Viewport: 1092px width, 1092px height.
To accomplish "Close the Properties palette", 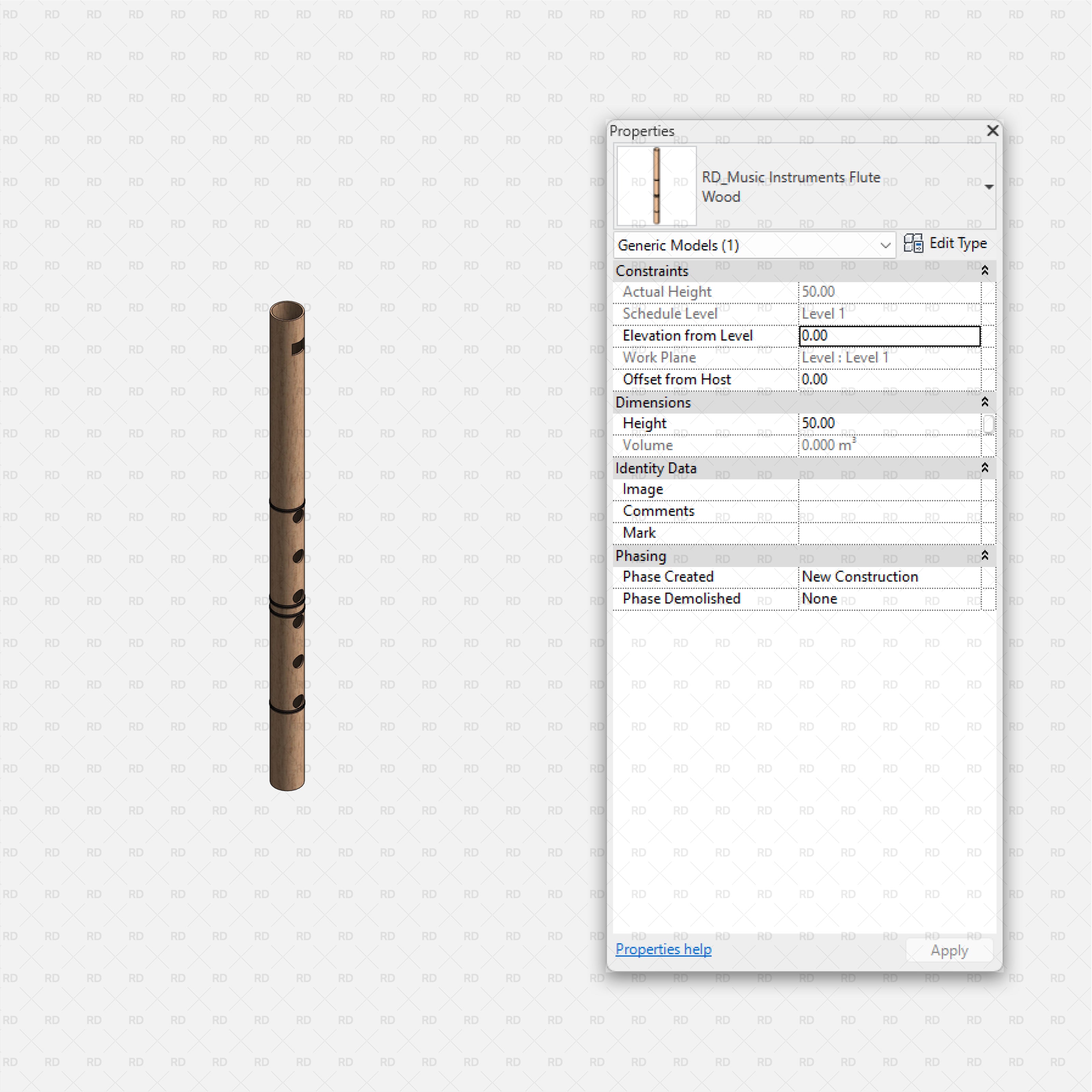I will 993,131.
